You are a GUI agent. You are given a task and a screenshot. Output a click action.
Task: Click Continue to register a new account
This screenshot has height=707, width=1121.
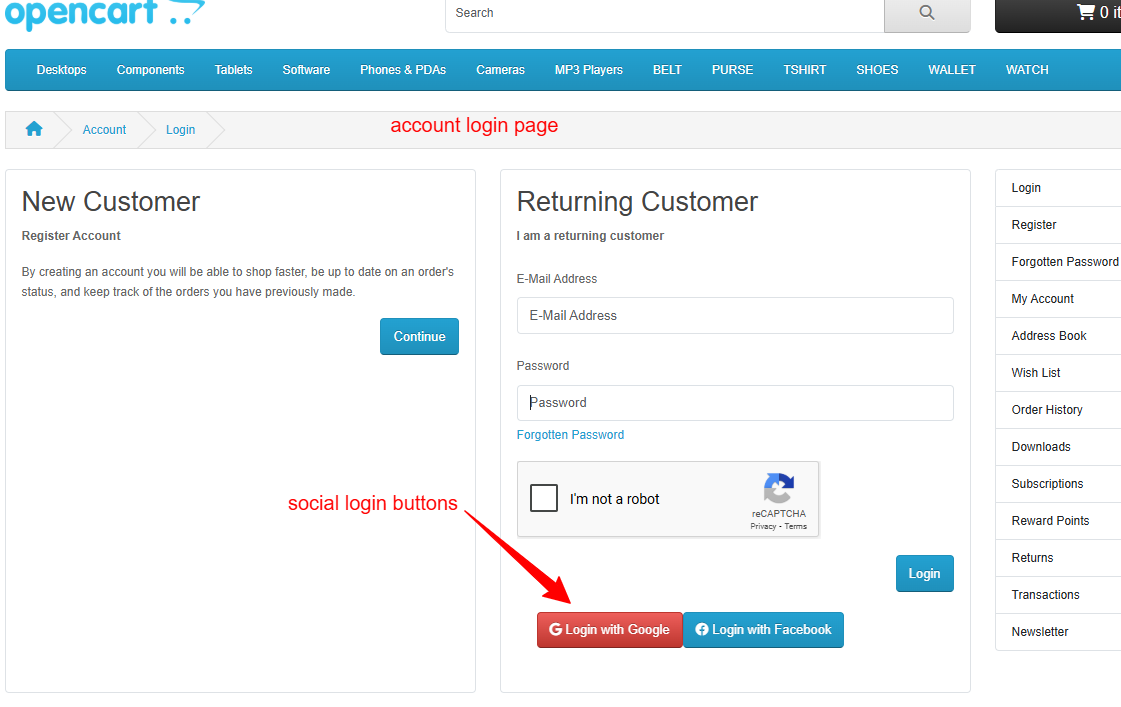419,336
